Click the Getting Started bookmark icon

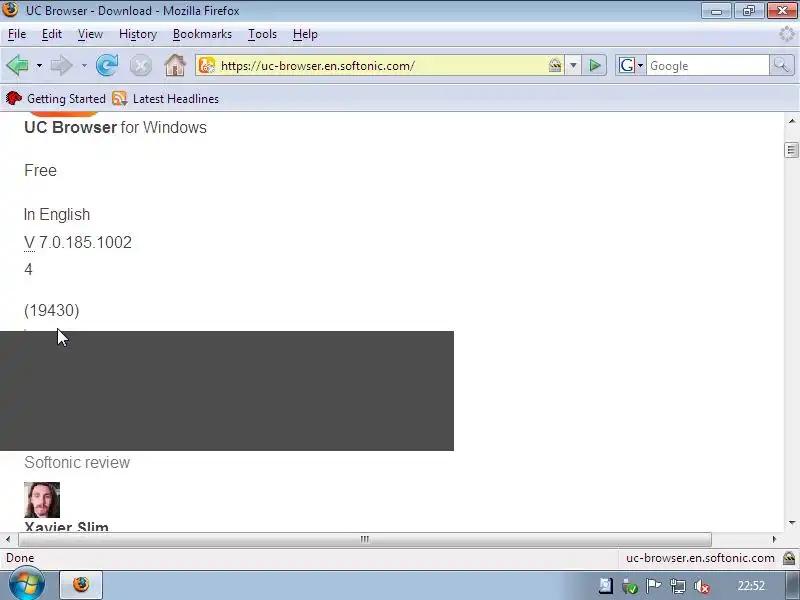point(14,98)
